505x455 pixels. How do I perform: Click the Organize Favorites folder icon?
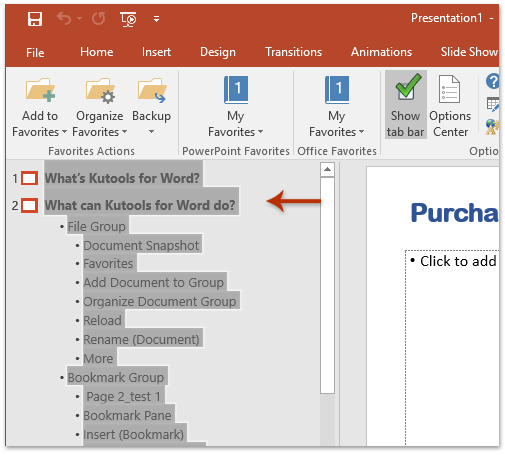click(100, 91)
